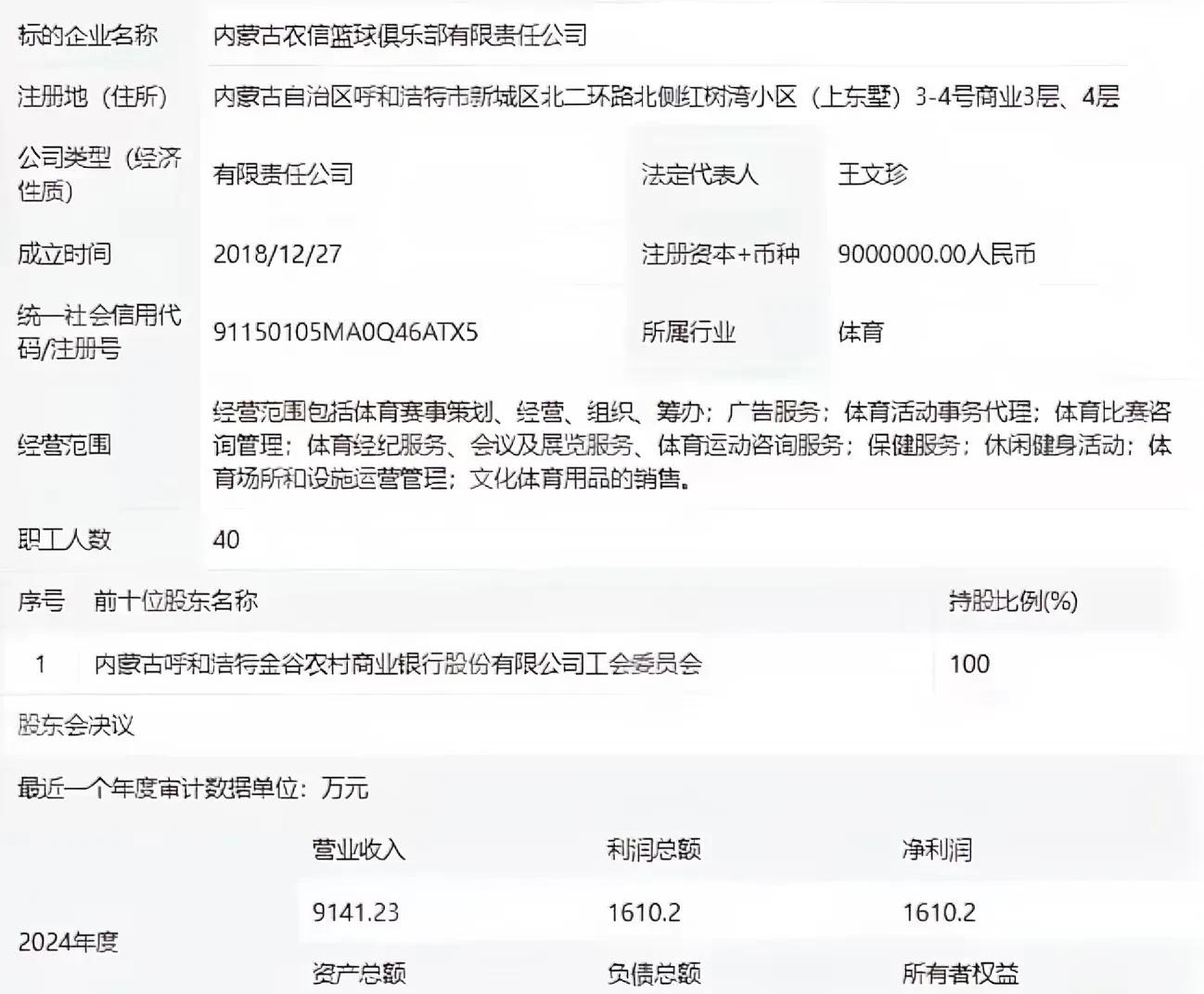The width and height of the screenshot is (1204, 994).
Task: Click the 最近一个年度审计数据单位：万元 heading
Action: tap(193, 788)
